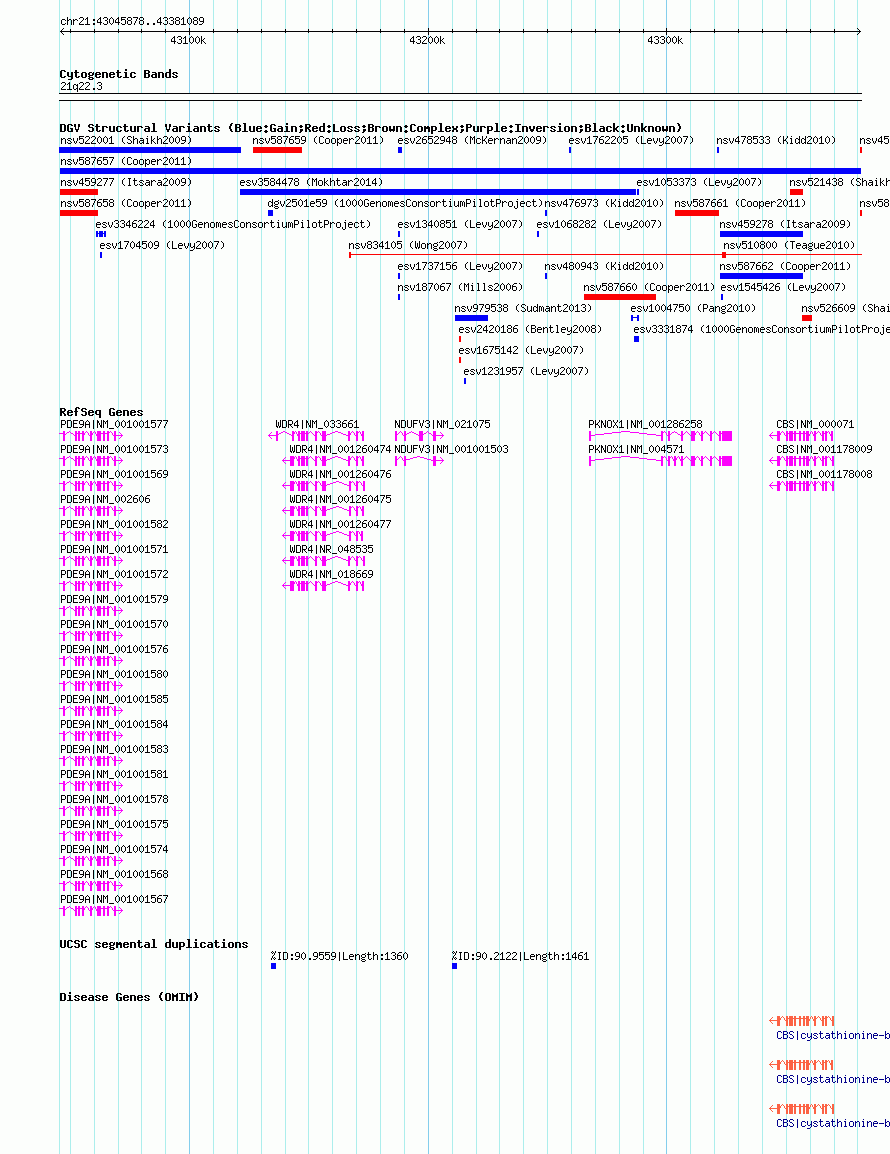Open variant esv1053373 (Levy2007)
Screen dimensions: 890x1154
699,182
